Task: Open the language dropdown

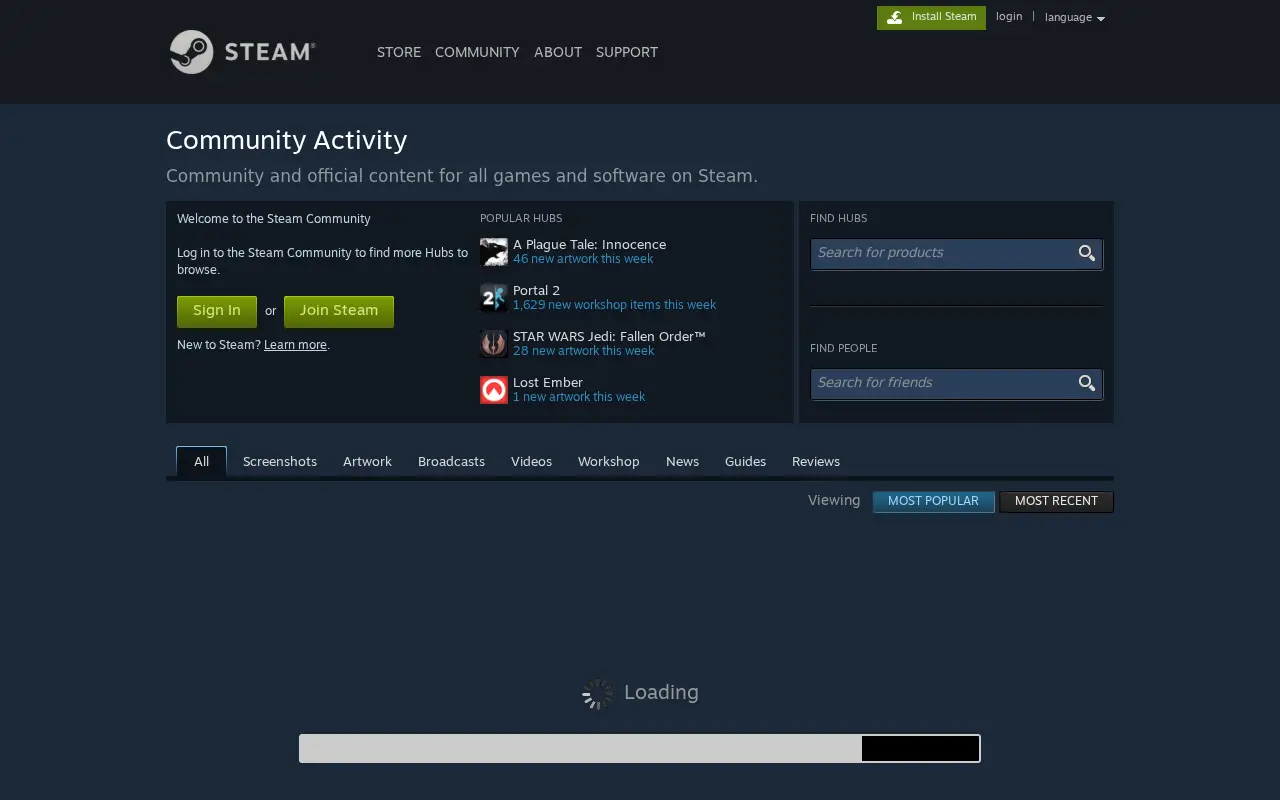Action: click(1075, 18)
